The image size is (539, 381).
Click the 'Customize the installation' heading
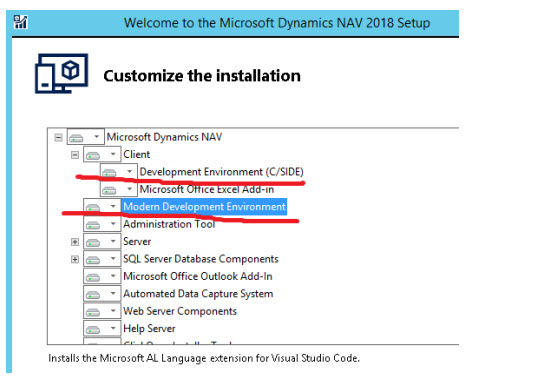point(202,76)
